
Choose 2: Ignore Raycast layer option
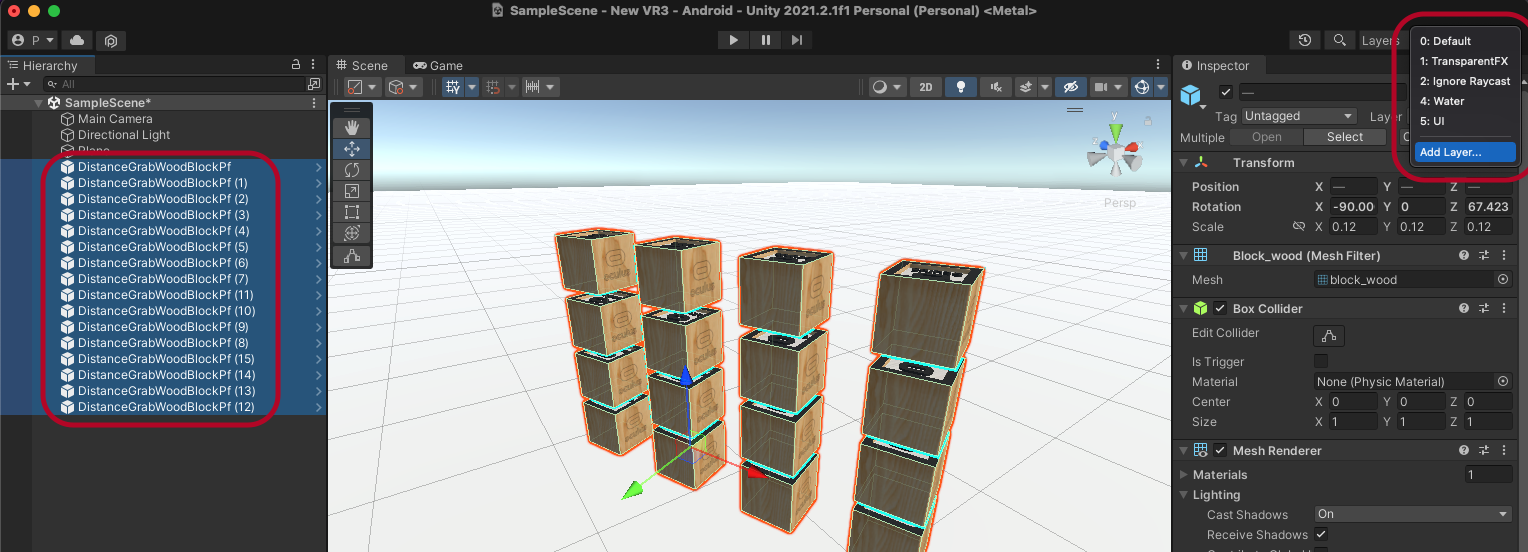pos(1466,81)
